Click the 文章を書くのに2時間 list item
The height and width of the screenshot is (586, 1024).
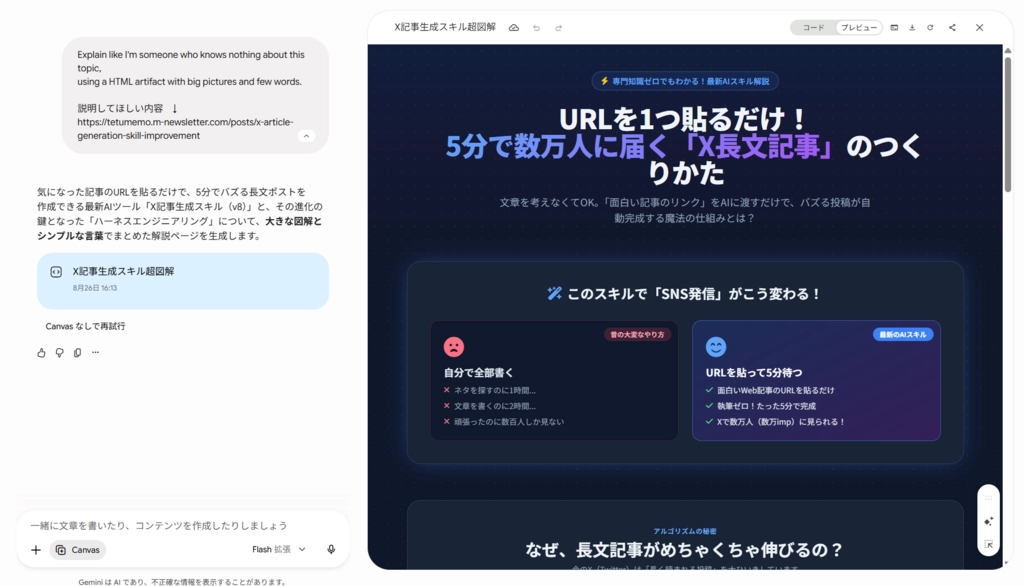[x=489, y=406]
